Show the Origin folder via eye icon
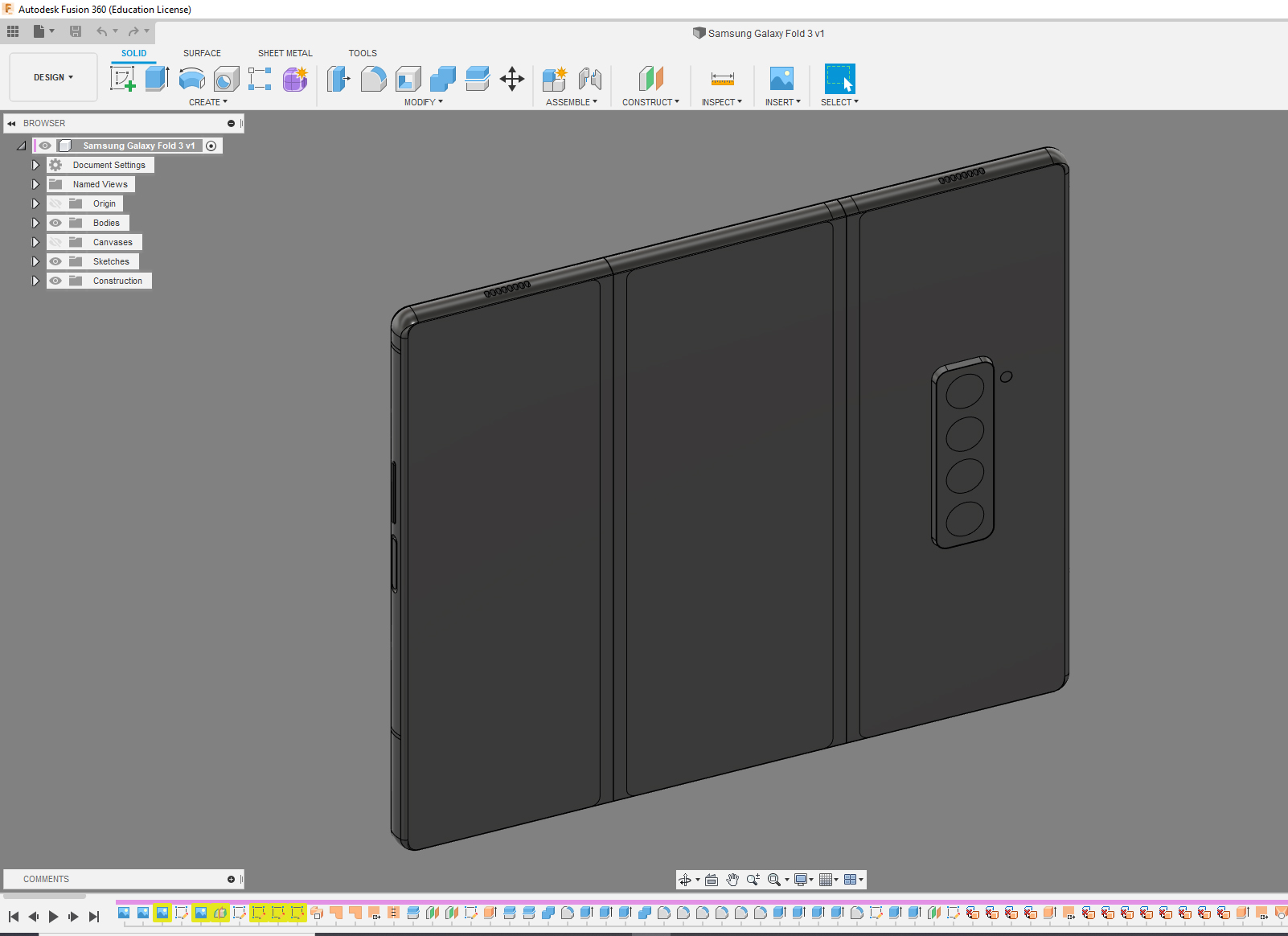This screenshot has width=1288, height=936. tap(55, 203)
